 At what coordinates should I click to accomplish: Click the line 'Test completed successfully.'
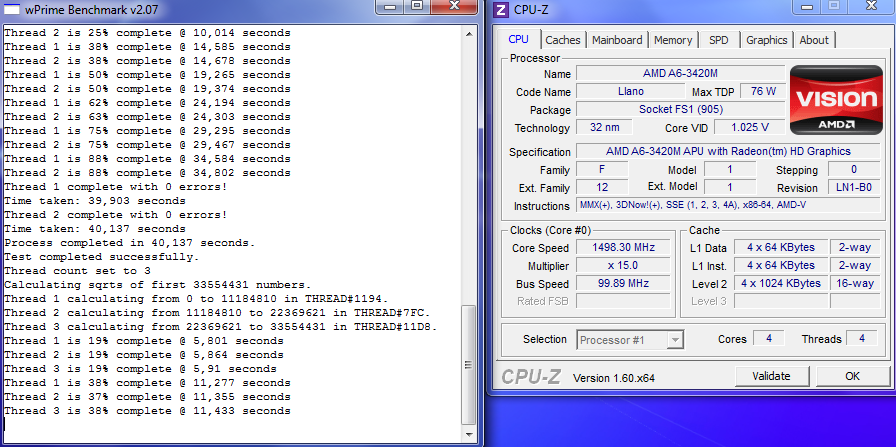point(102,257)
